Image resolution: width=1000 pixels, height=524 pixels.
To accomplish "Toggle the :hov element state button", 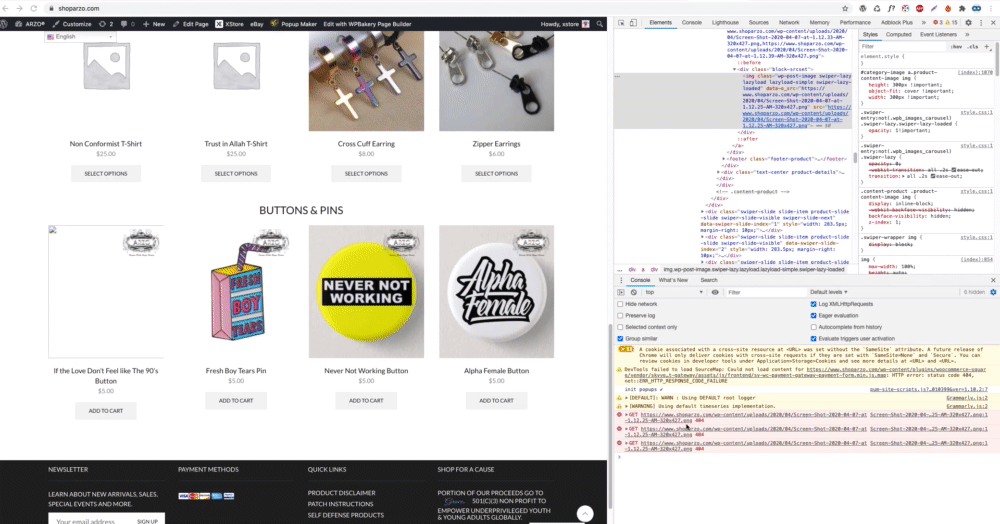I will click(957, 47).
